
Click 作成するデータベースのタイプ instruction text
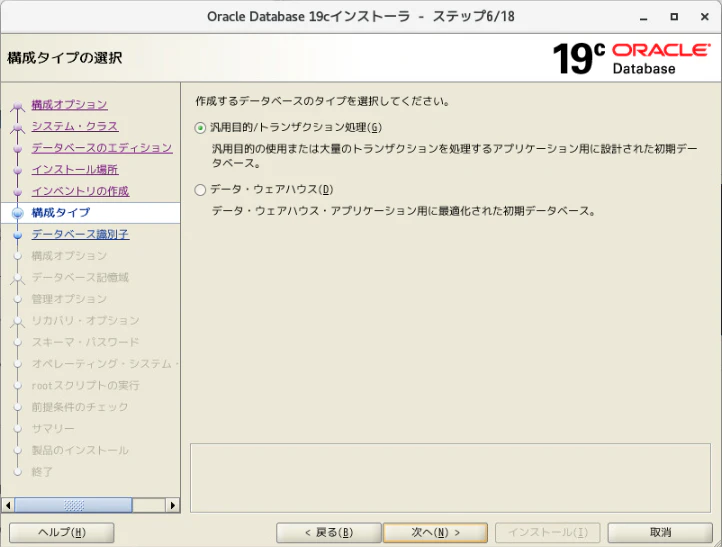coord(323,101)
